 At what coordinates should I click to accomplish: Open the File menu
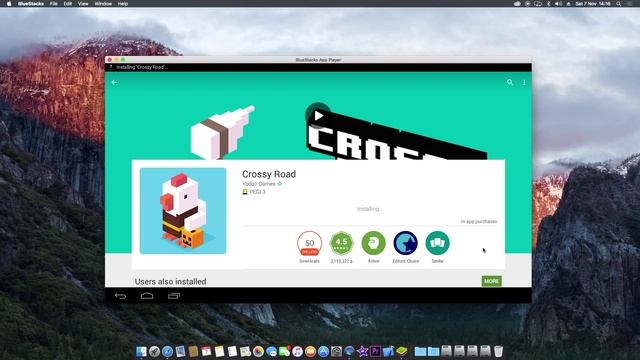pos(53,4)
